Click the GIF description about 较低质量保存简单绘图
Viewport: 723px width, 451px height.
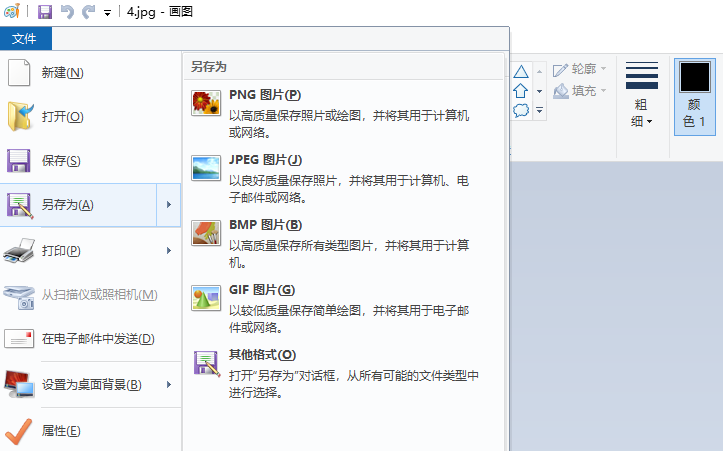coord(349,319)
